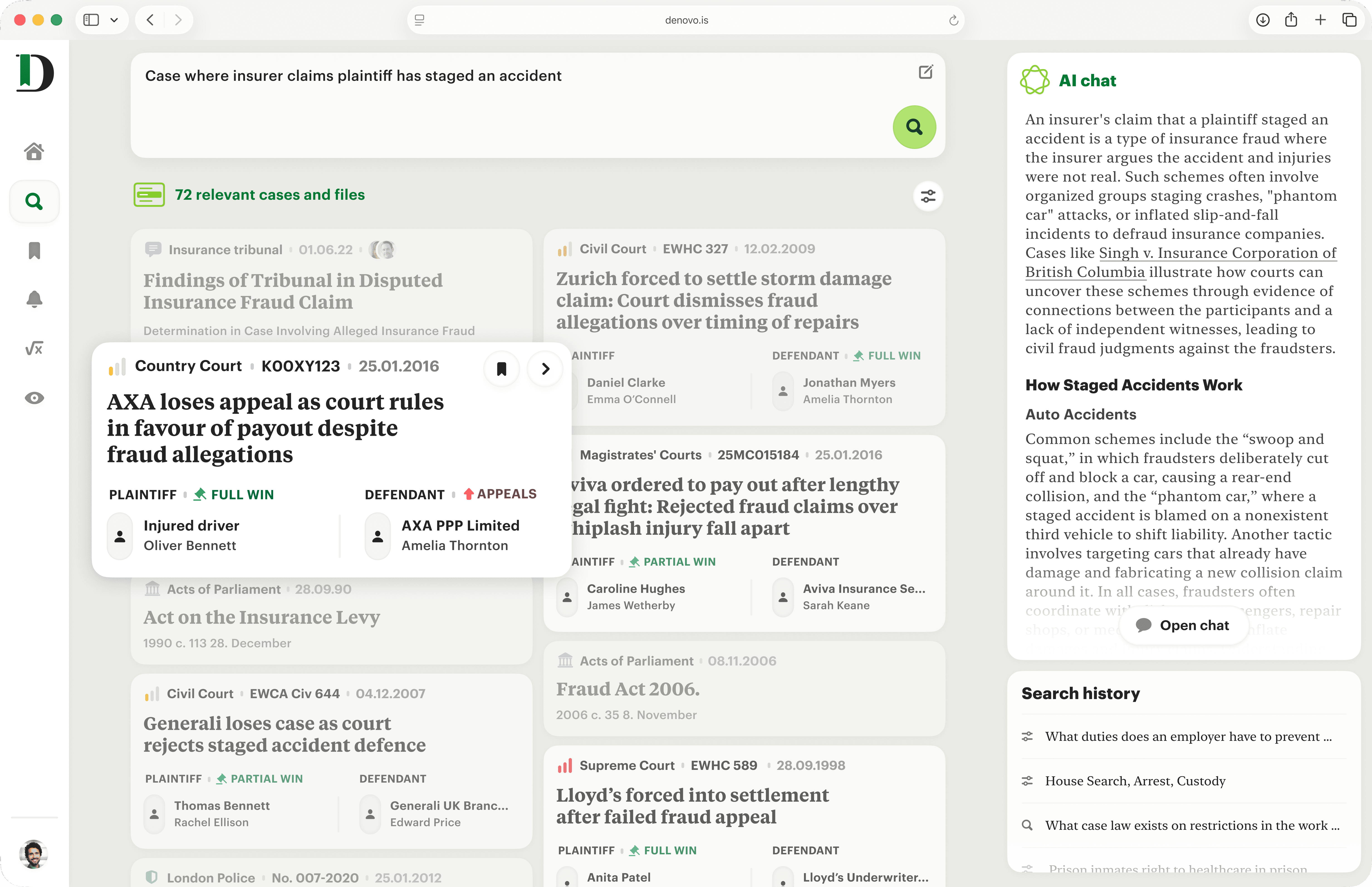1372x887 pixels.
Task: Open the square root formula tool
Action: click(34, 348)
